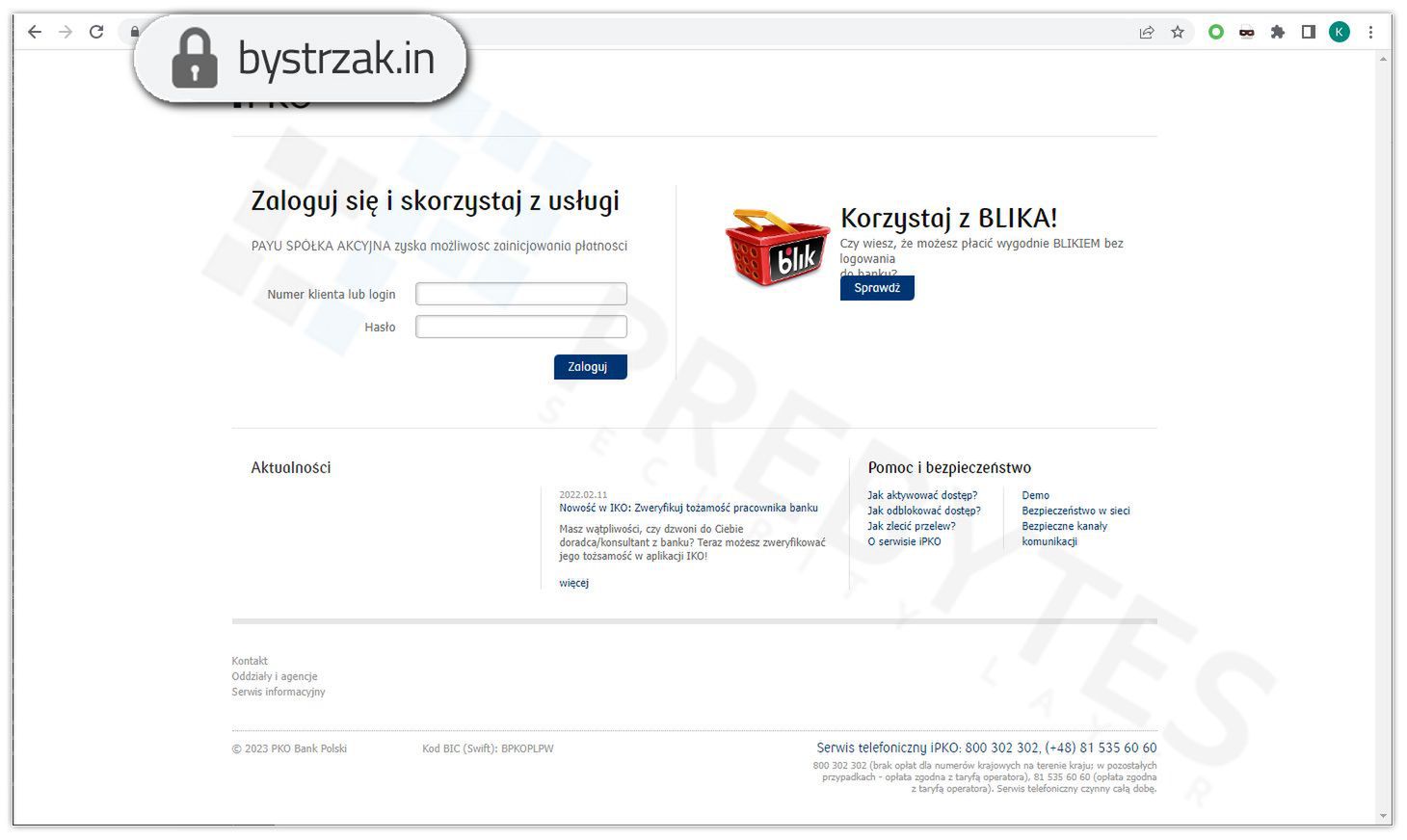The height and width of the screenshot is (840, 1407).
Task: Click the browser back arrow
Action: (x=35, y=31)
